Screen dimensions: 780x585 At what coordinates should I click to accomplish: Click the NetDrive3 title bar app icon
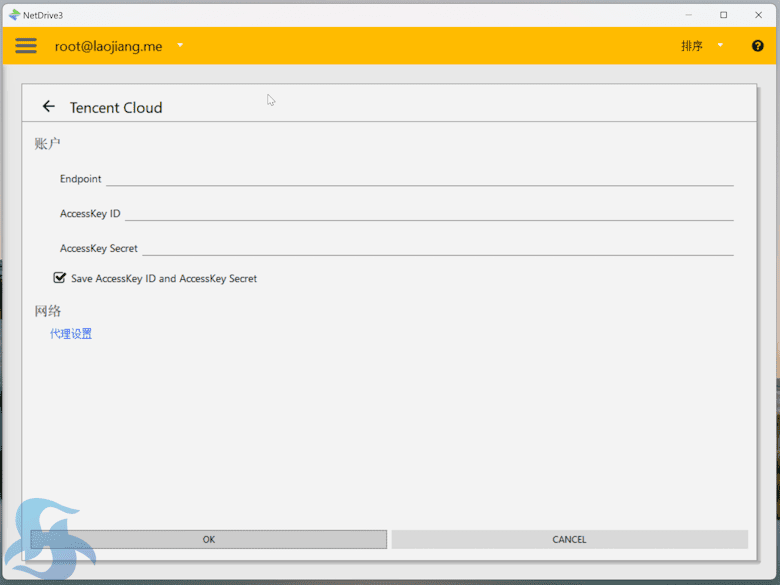point(14,15)
